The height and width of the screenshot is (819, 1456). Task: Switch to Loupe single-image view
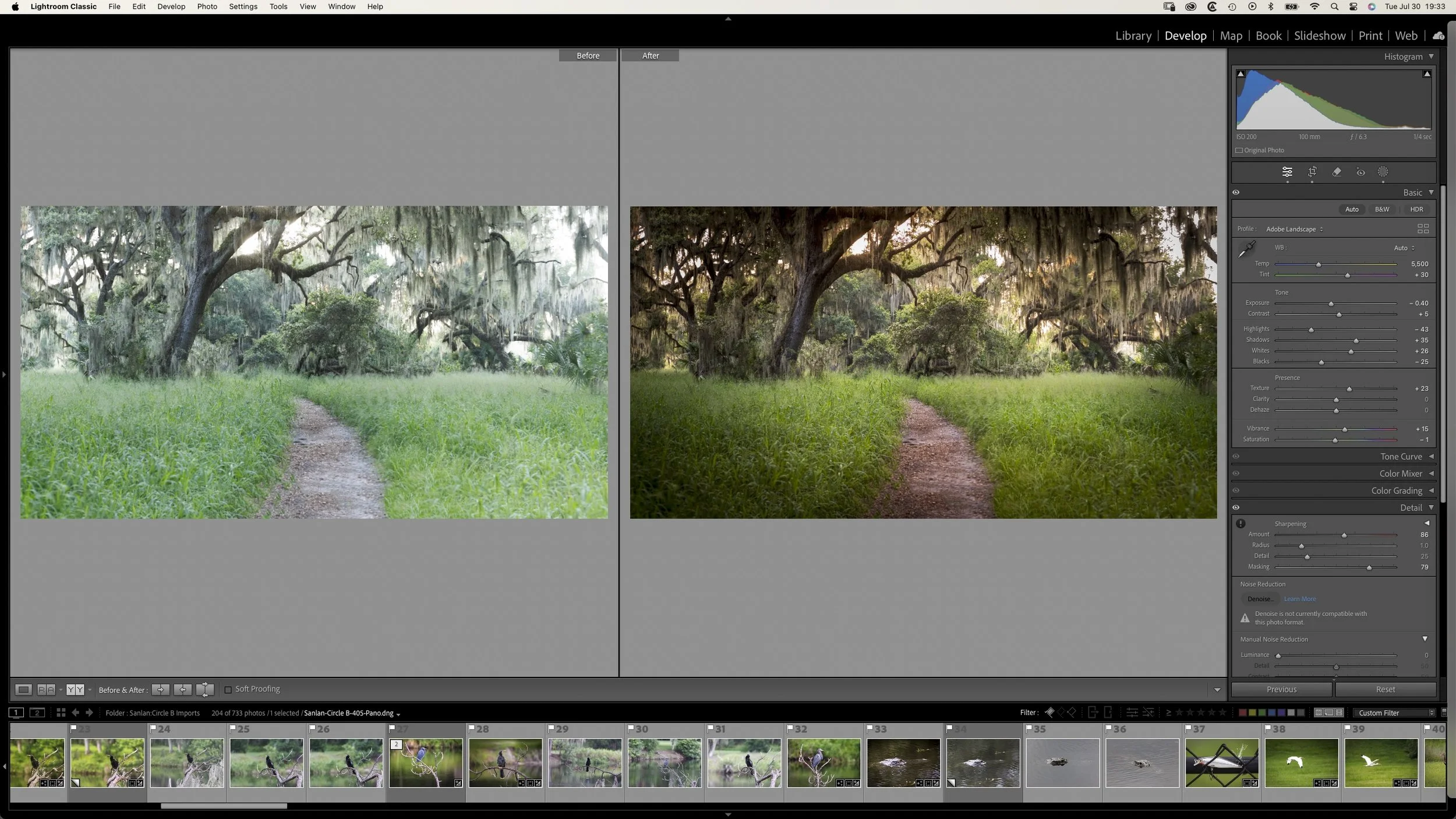tap(23, 690)
